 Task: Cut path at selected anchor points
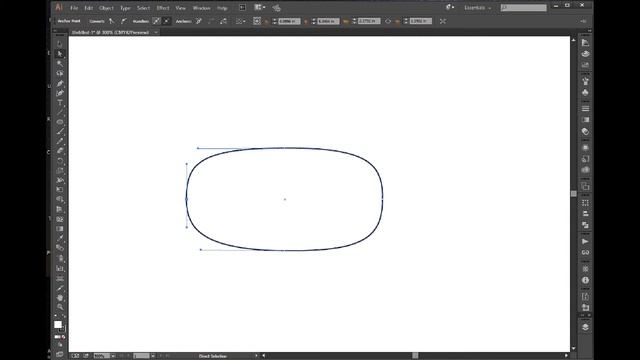223,21
